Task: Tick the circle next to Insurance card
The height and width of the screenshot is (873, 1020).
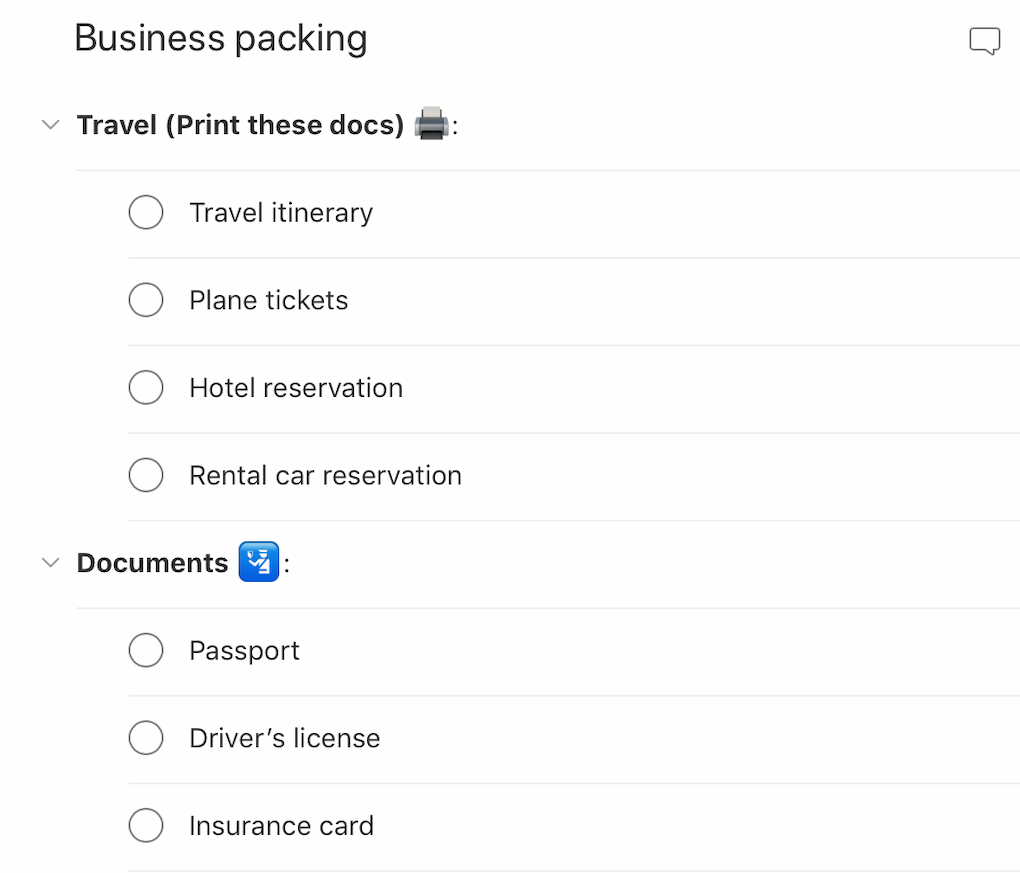Action: pyautogui.click(x=146, y=825)
